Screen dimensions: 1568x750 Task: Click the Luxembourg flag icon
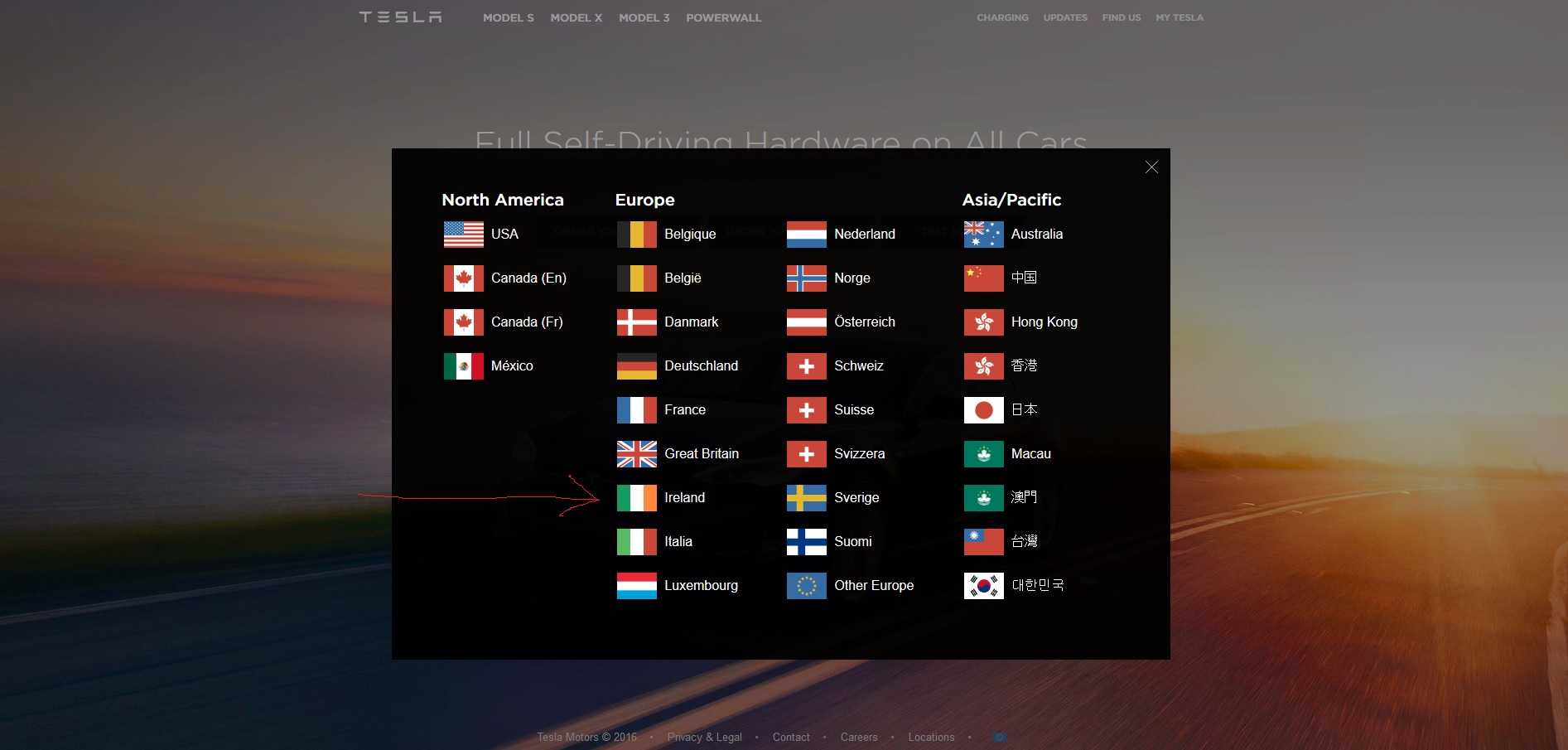(x=636, y=586)
